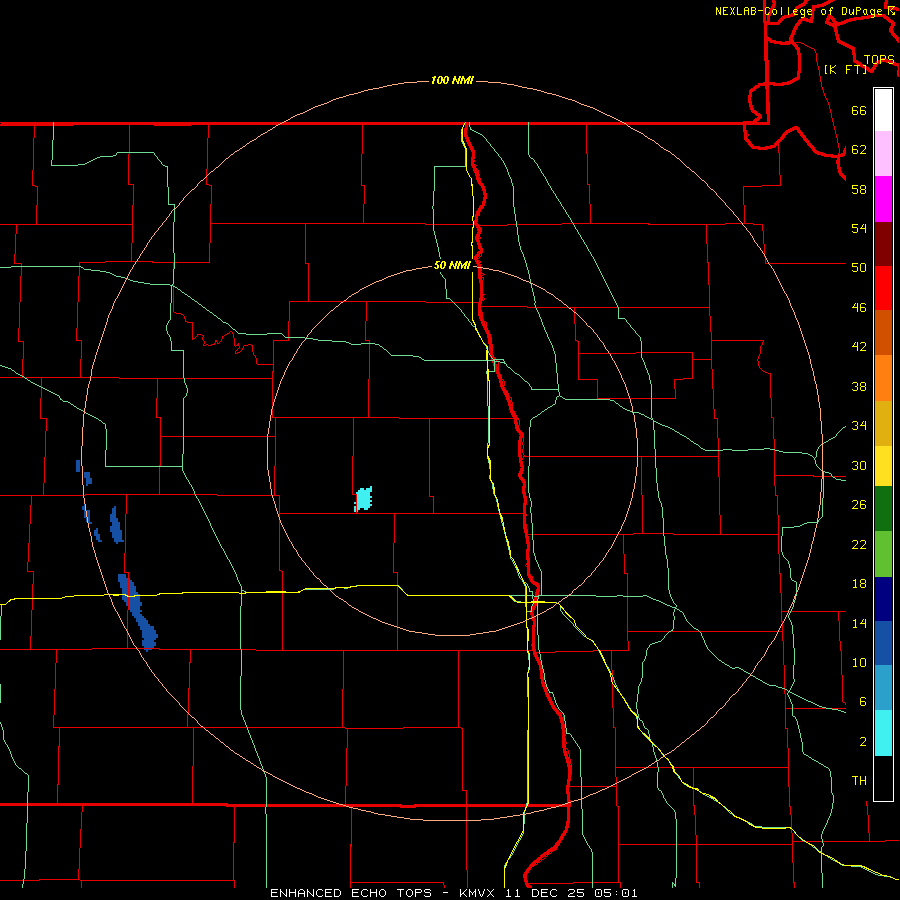Click the light green 22 kft swatch
Image resolution: width=900 pixels, height=900 pixels.
[x=883, y=554]
